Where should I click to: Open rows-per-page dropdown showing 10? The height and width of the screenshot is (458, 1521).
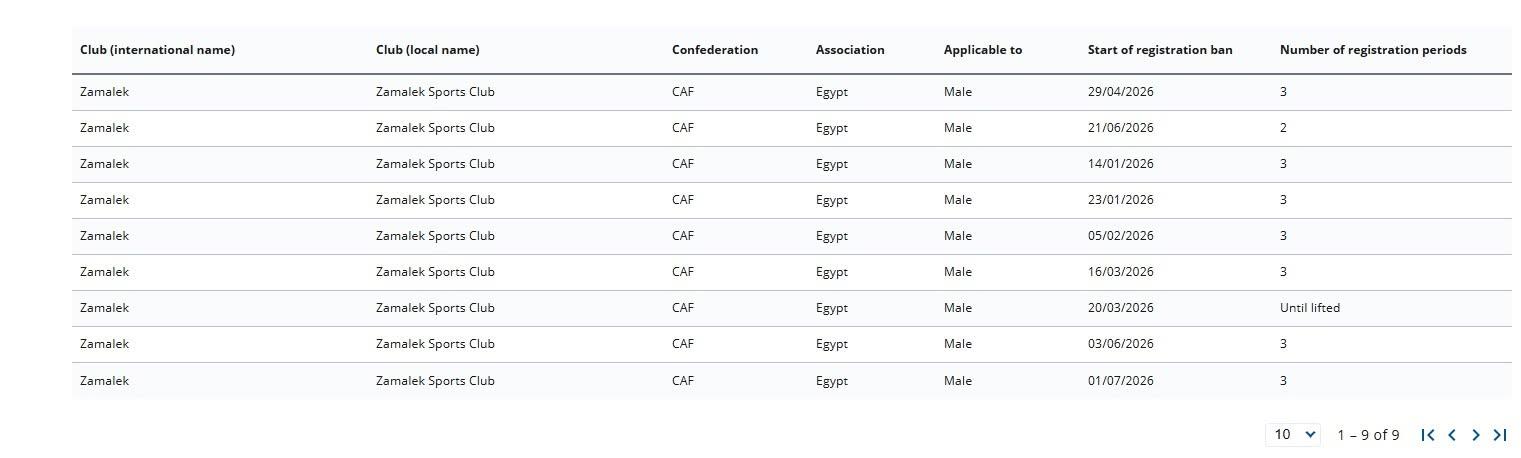1293,434
